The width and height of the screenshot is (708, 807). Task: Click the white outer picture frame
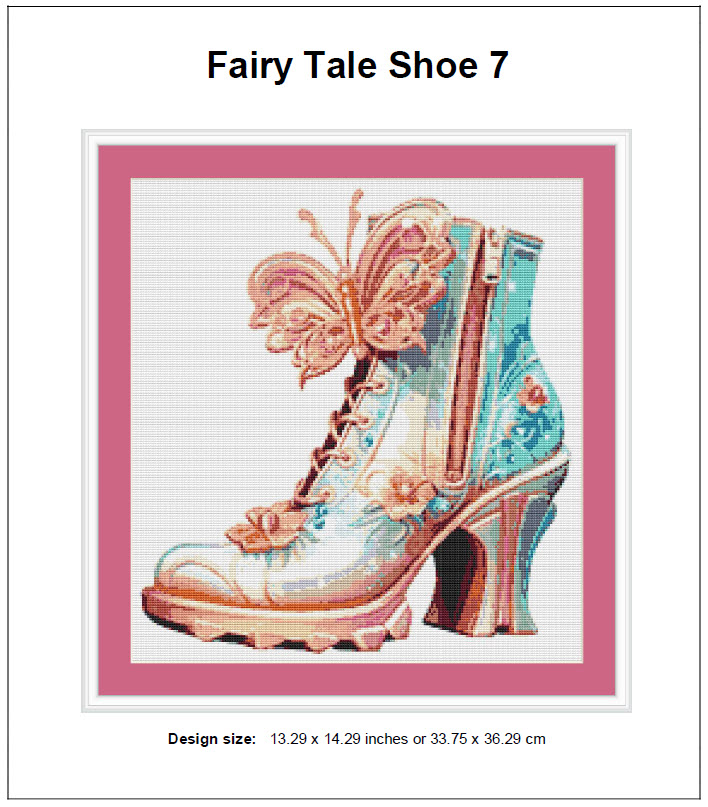[357, 137]
